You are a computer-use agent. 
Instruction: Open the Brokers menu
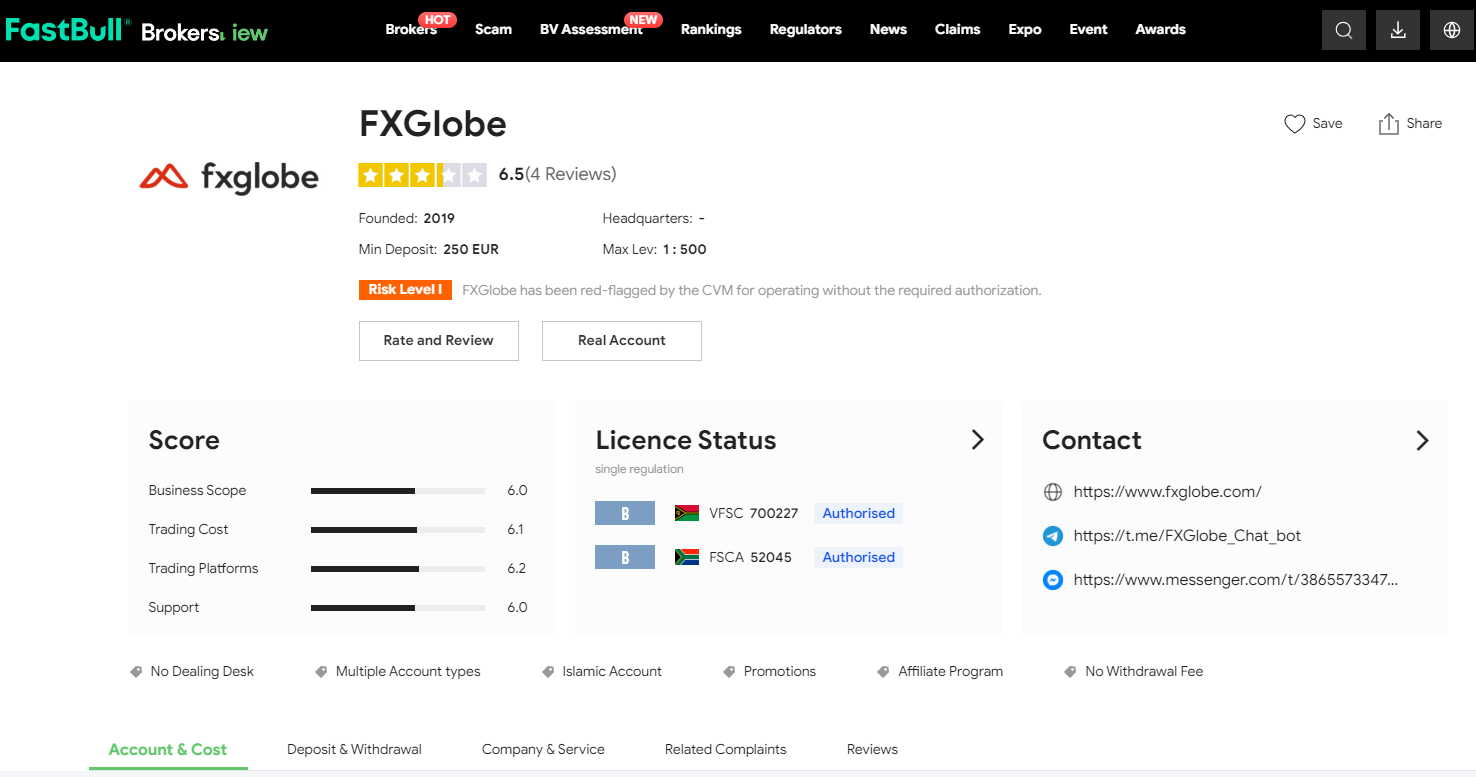click(411, 30)
